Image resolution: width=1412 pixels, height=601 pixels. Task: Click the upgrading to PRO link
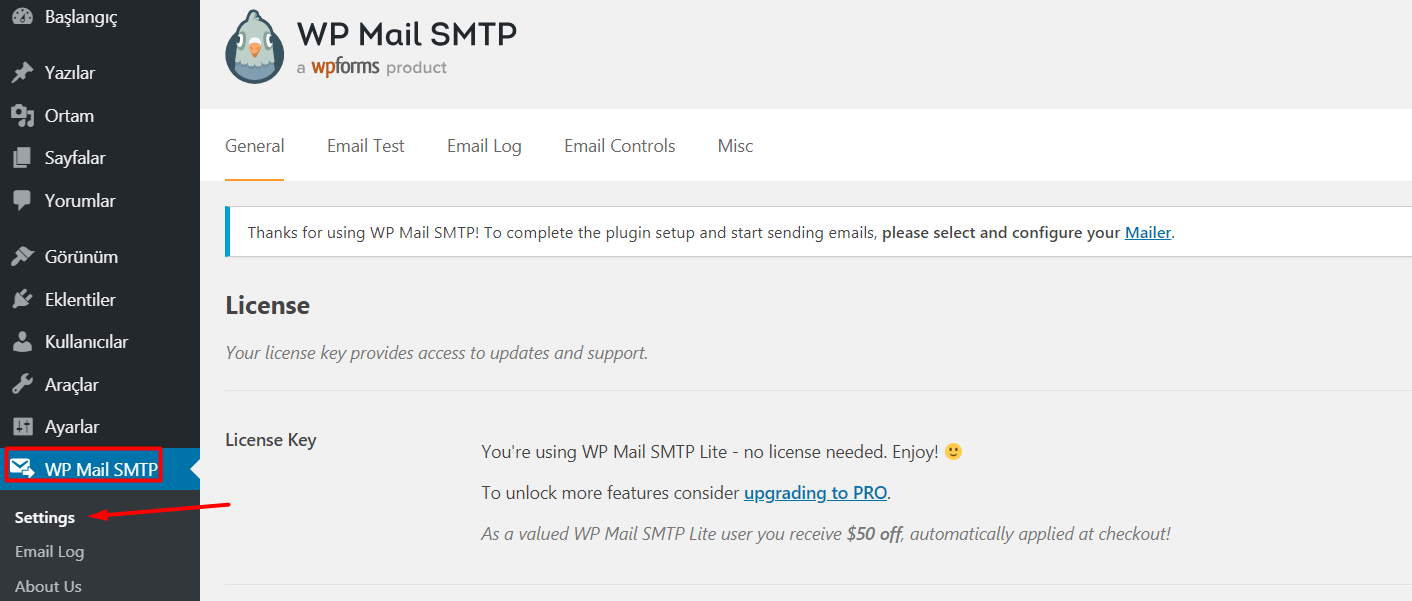816,493
